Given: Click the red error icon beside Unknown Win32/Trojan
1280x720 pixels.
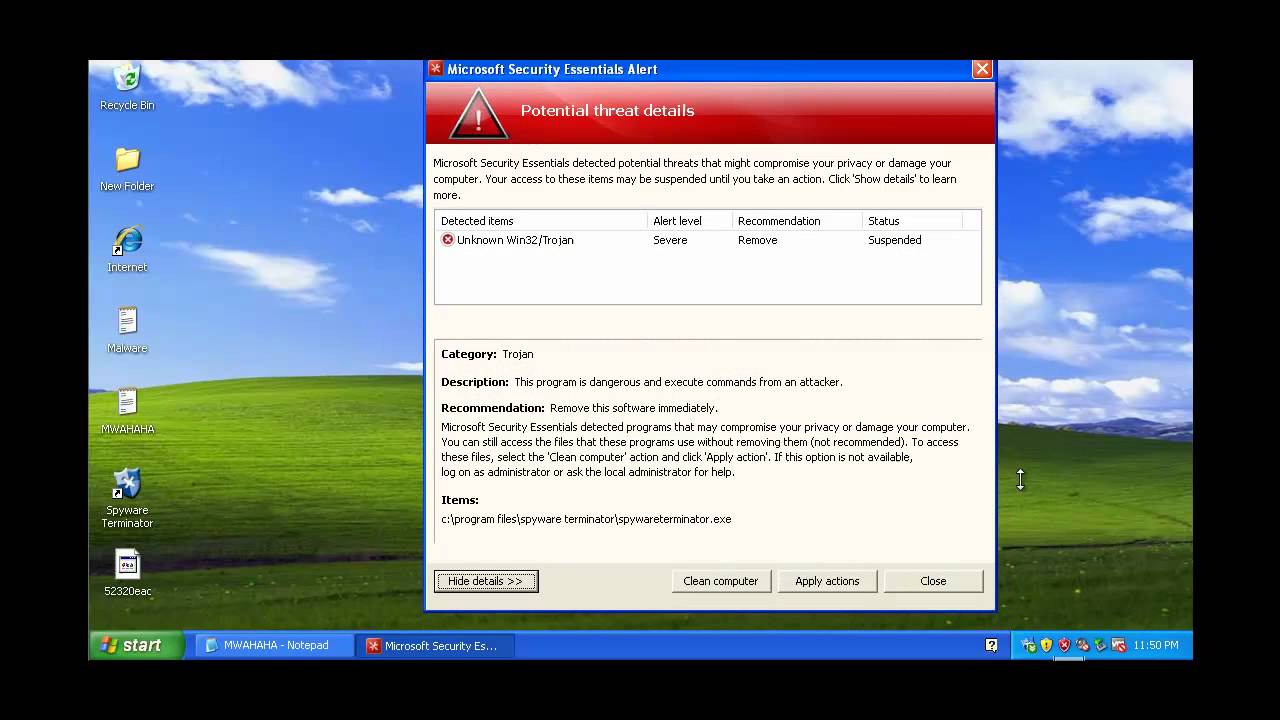Looking at the screenshot, I should pyautogui.click(x=448, y=240).
